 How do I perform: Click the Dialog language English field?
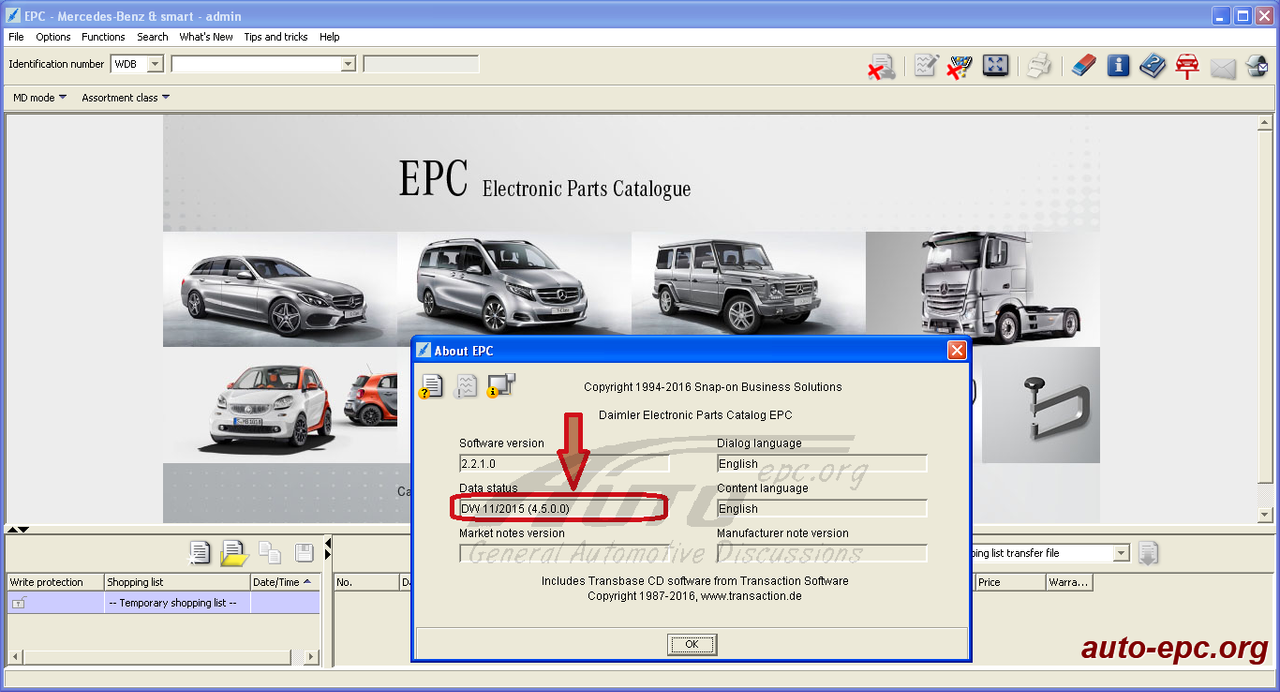822,464
